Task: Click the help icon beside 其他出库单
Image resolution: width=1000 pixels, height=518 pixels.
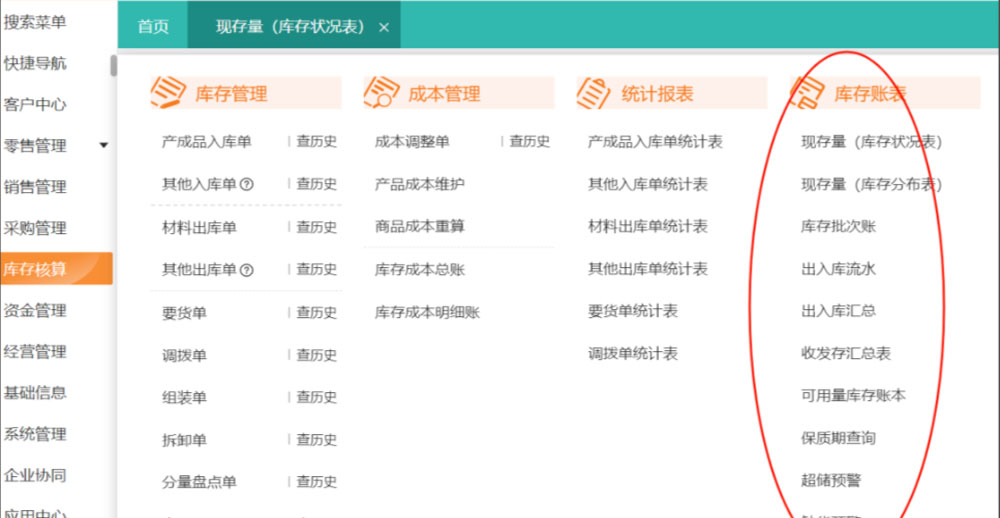Action: (247, 270)
